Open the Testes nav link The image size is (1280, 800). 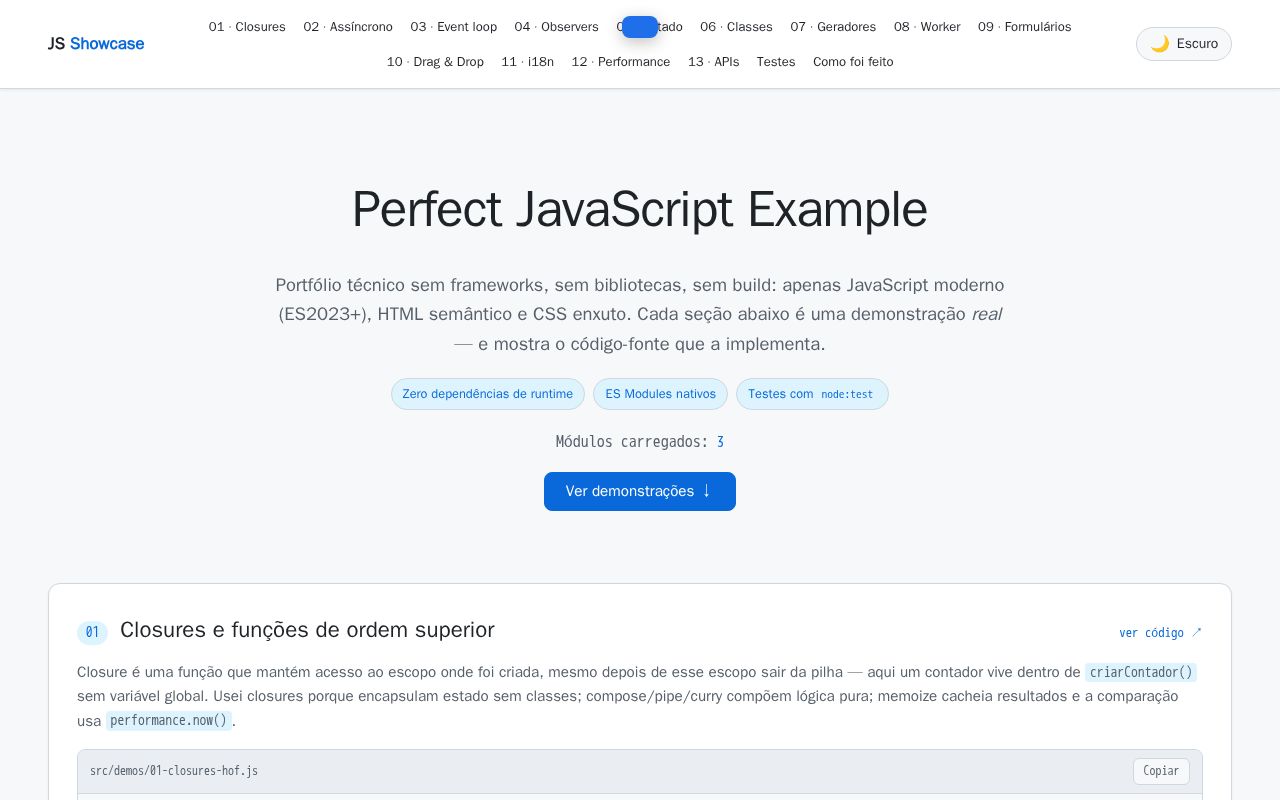coord(776,62)
